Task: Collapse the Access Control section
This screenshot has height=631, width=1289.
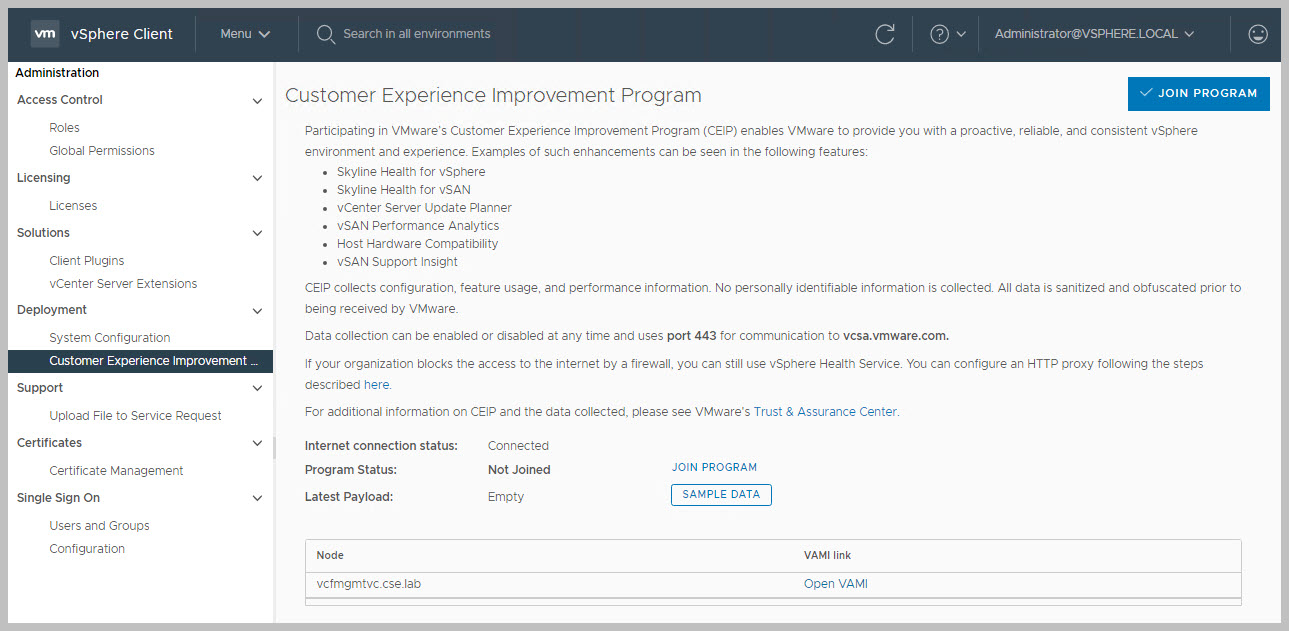Action: coord(257,101)
